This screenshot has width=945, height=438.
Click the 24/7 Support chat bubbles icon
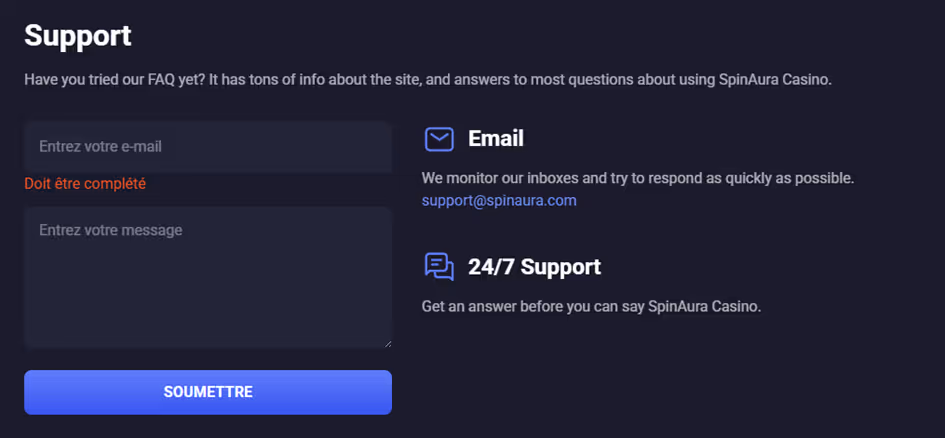(x=439, y=267)
